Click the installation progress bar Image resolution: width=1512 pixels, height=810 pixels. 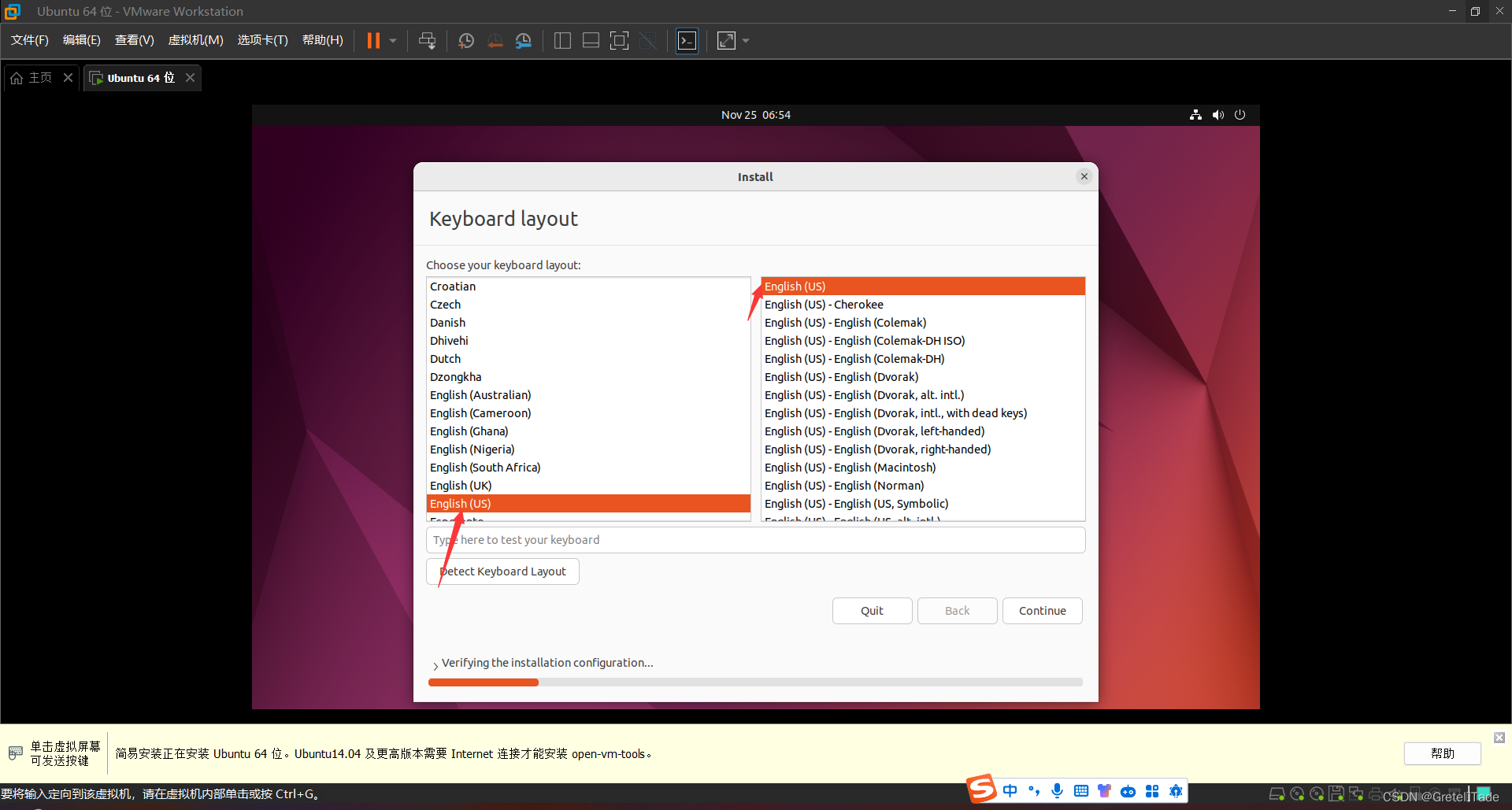[756, 682]
